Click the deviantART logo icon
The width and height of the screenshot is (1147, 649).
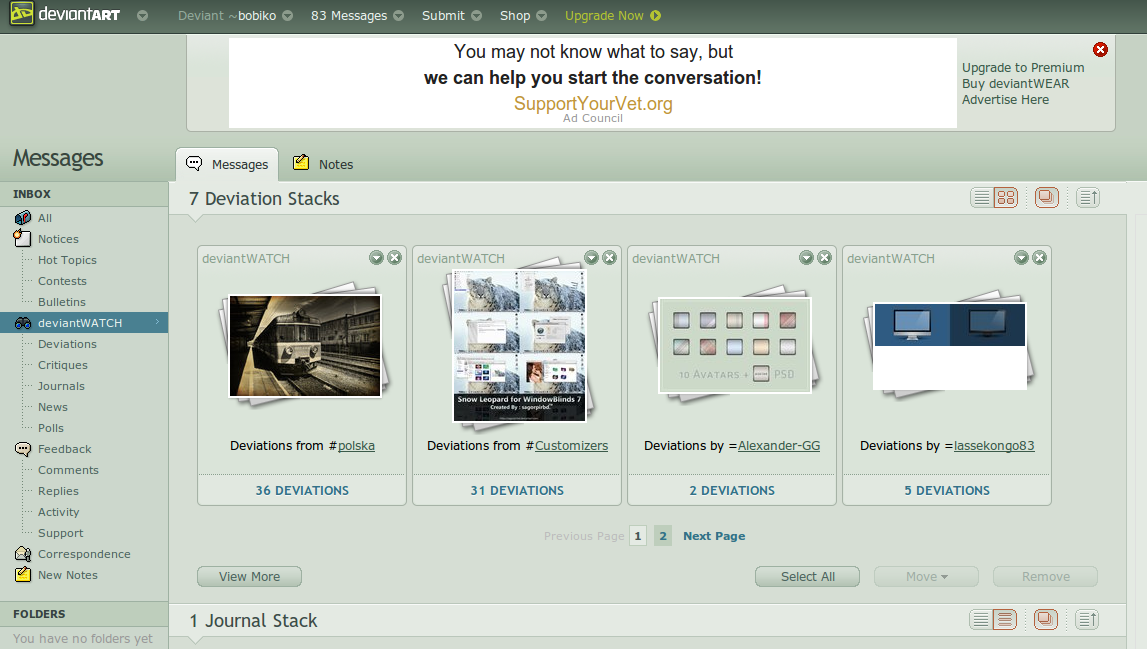tap(21, 13)
